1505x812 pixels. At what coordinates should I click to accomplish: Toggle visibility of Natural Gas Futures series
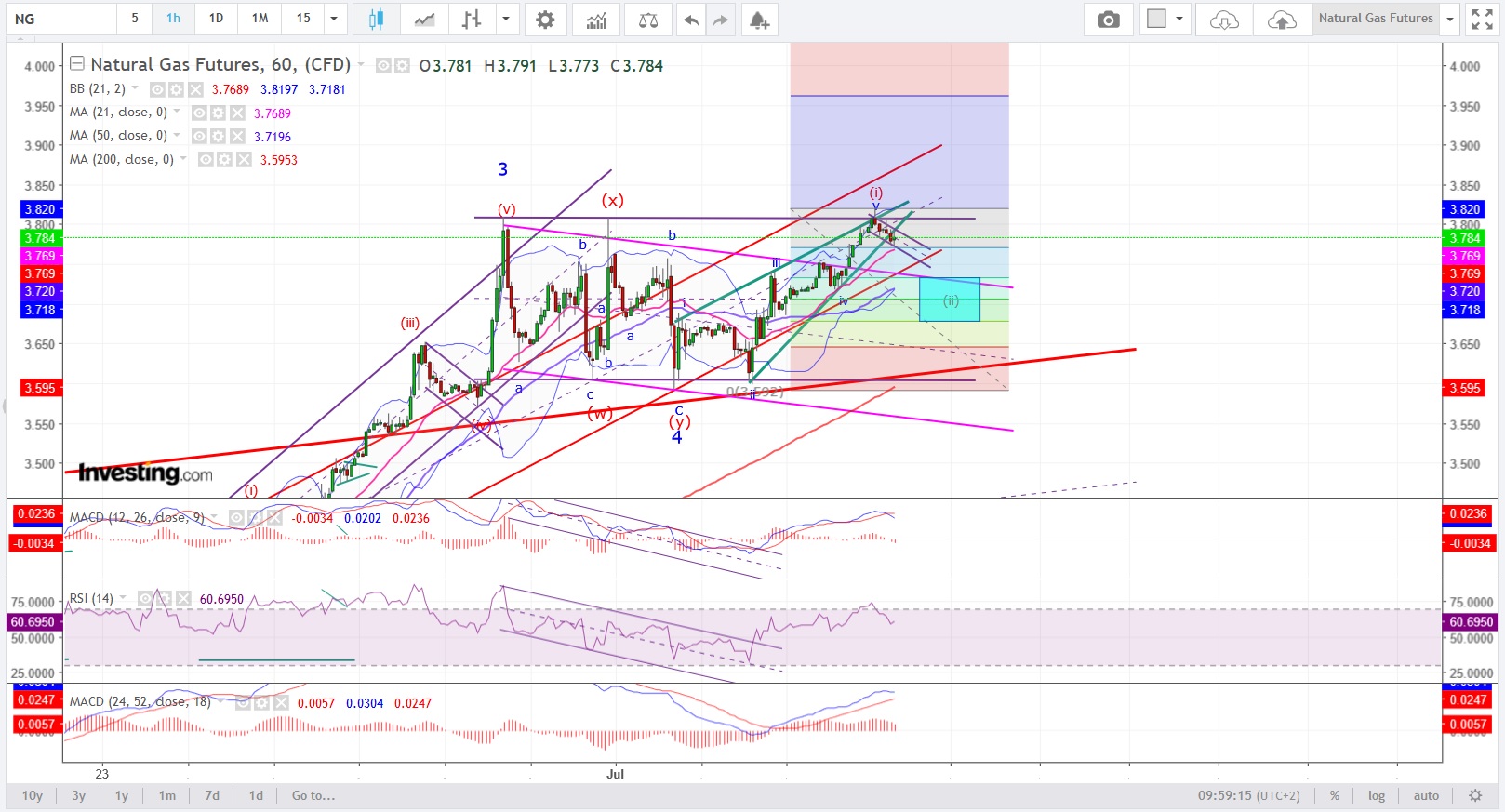click(383, 65)
